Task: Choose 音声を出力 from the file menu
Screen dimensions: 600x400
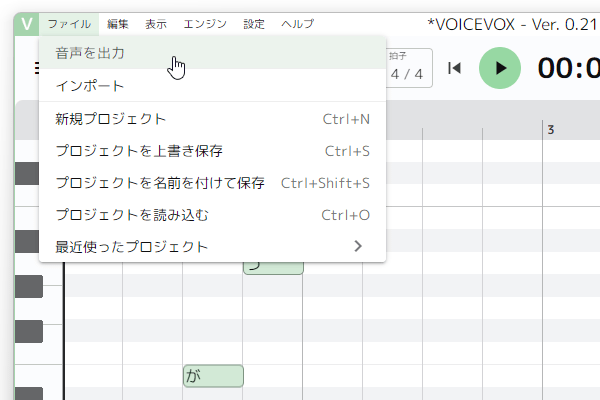Action: [x=212, y=53]
